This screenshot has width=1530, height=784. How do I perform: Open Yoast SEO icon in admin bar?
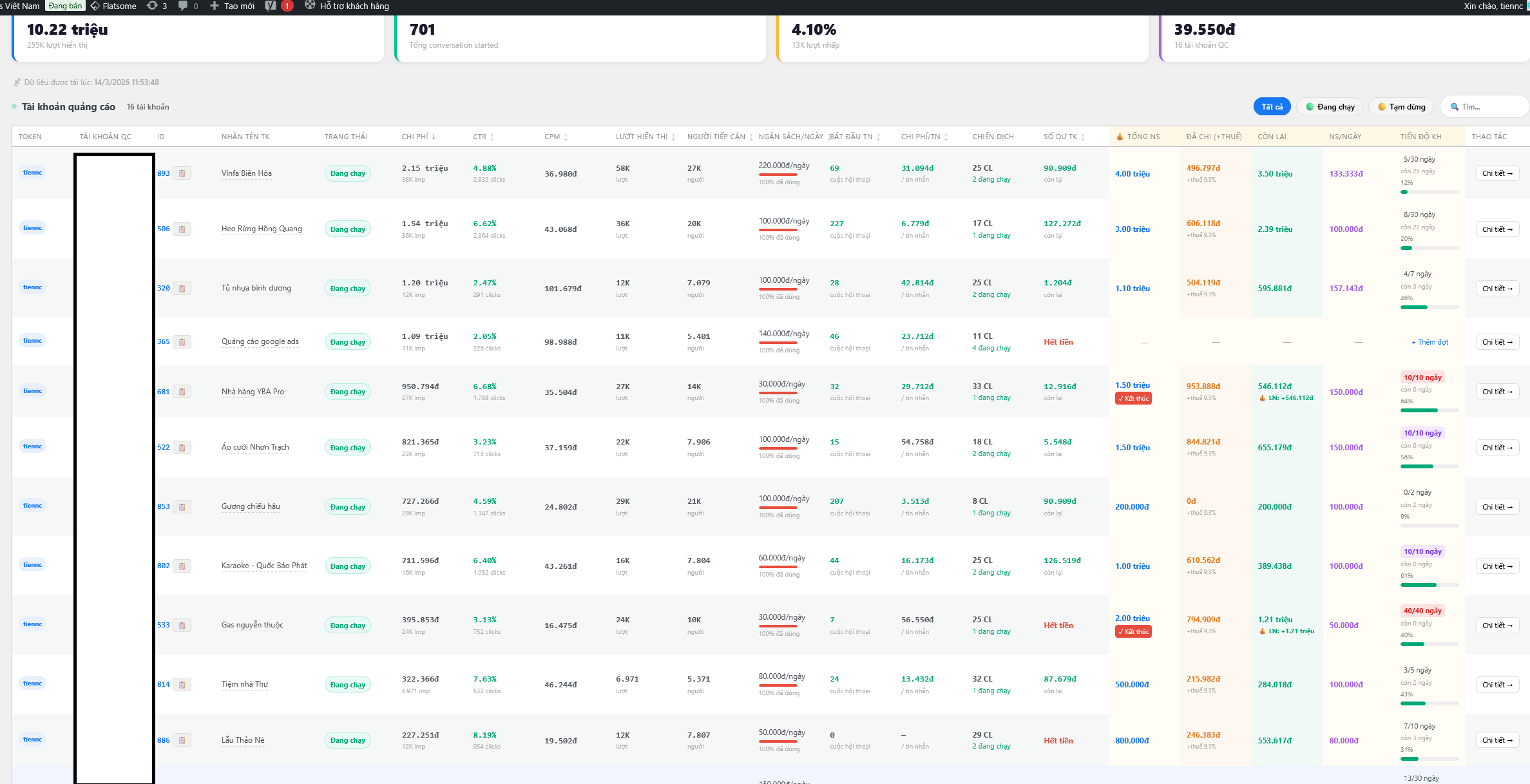(271, 6)
